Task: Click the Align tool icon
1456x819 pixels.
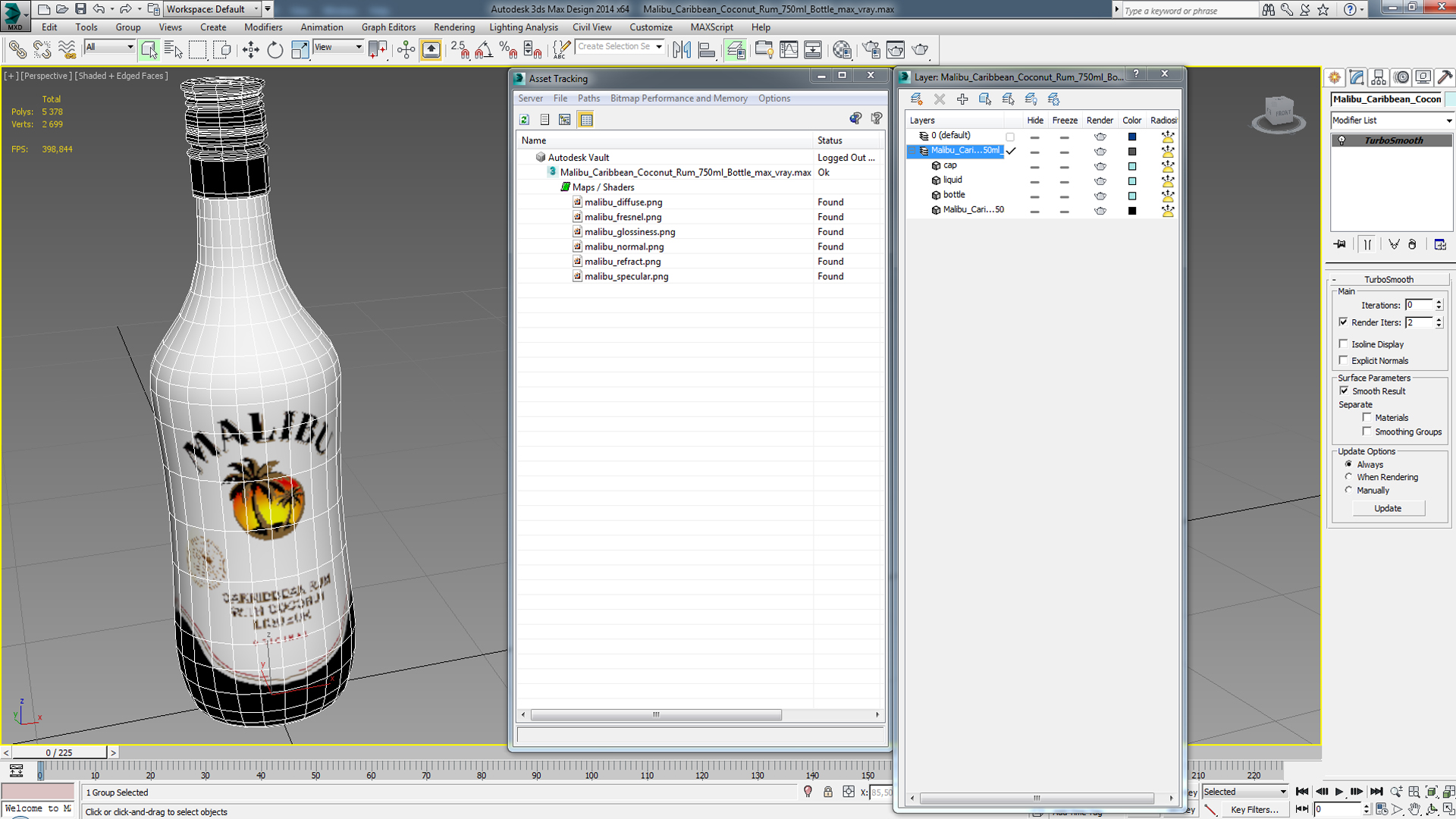Action: point(707,50)
